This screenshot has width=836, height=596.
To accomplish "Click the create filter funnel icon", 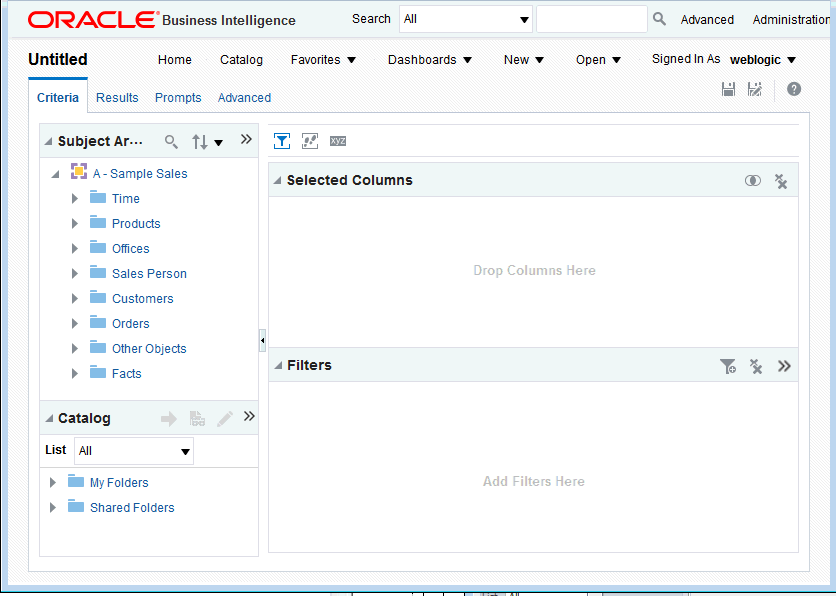I will [x=728, y=366].
